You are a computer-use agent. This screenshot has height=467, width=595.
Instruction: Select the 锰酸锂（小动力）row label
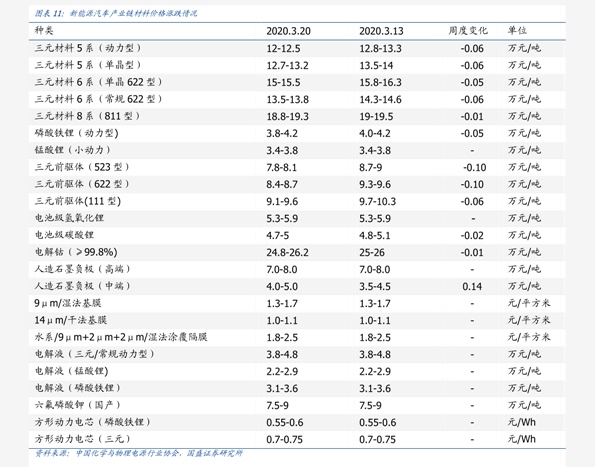pyautogui.click(x=72, y=150)
